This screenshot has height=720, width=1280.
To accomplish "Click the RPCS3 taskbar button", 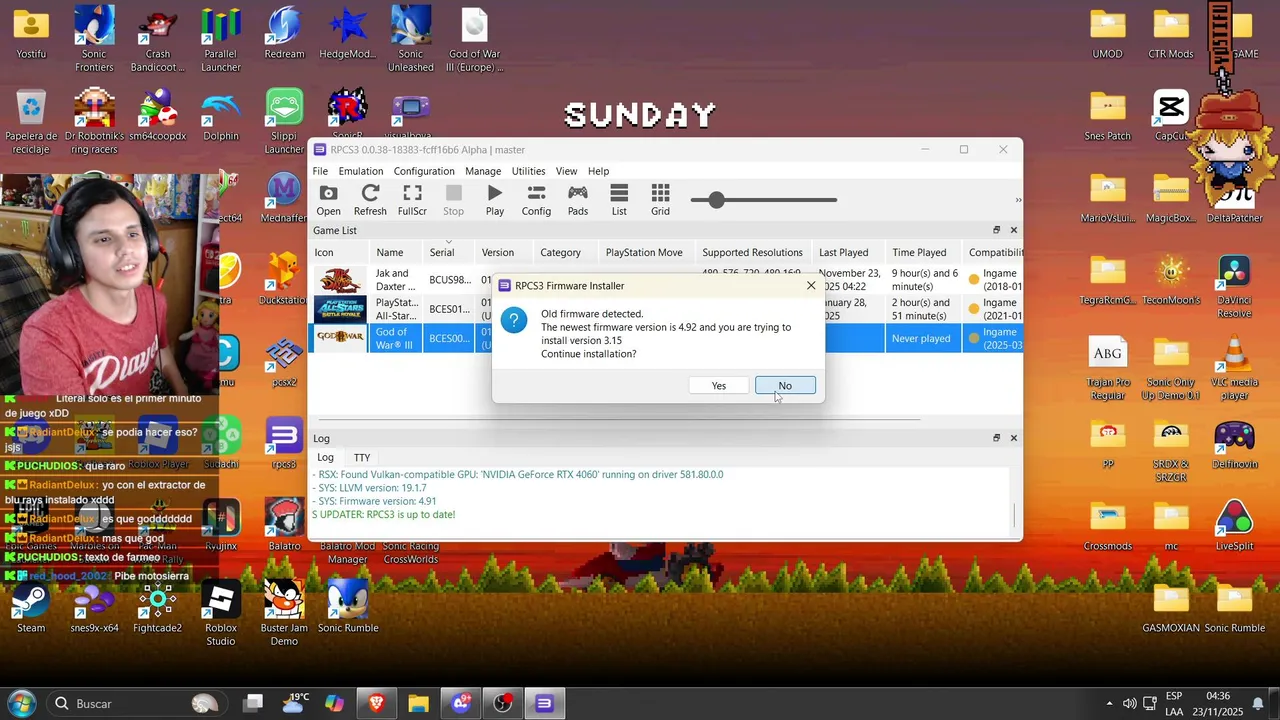I will (x=544, y=704).
